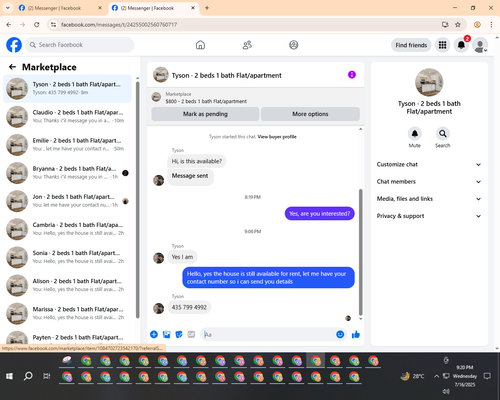The image size is (500, 400).
Task: Click the Facebook logo
Action: point(14,45)
